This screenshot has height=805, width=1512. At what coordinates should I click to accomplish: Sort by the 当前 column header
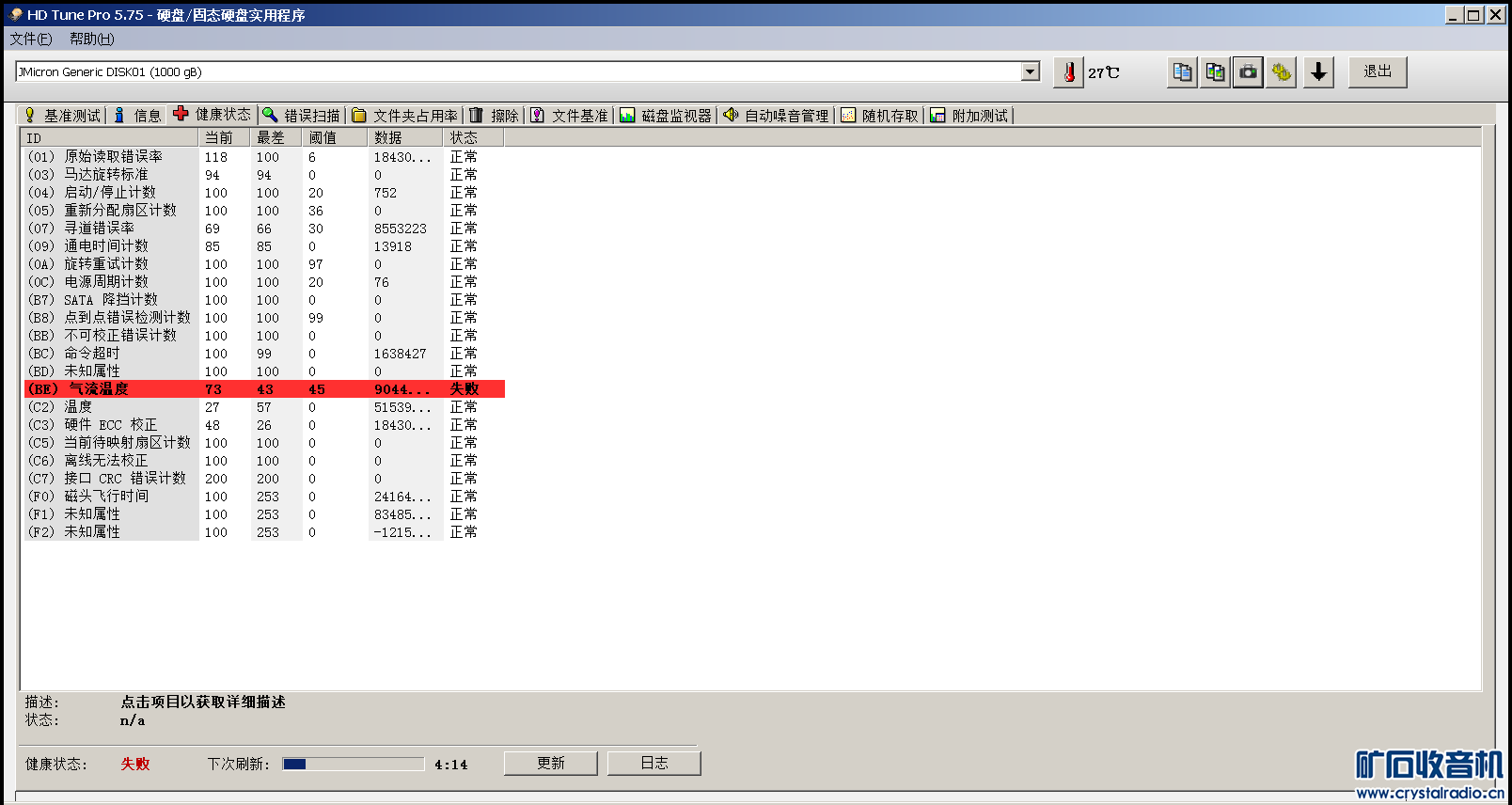tap(225, 138)
